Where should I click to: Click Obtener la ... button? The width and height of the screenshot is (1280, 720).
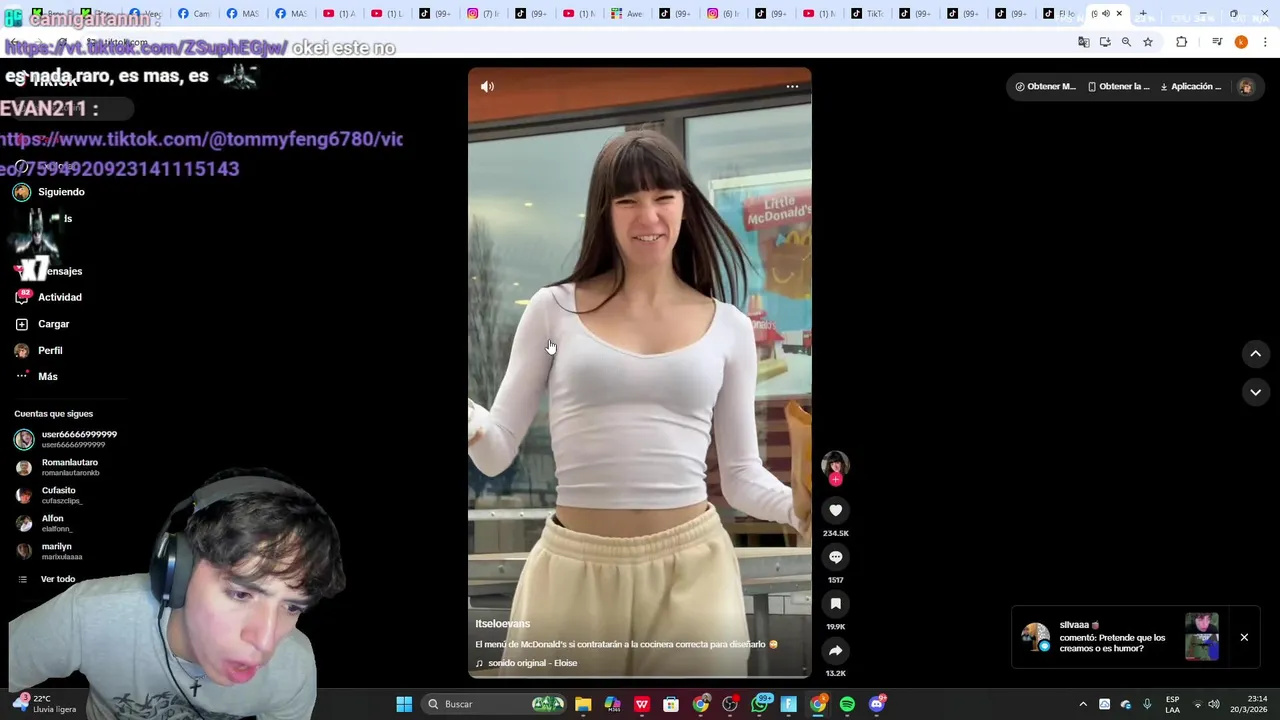coord(1118,87)
